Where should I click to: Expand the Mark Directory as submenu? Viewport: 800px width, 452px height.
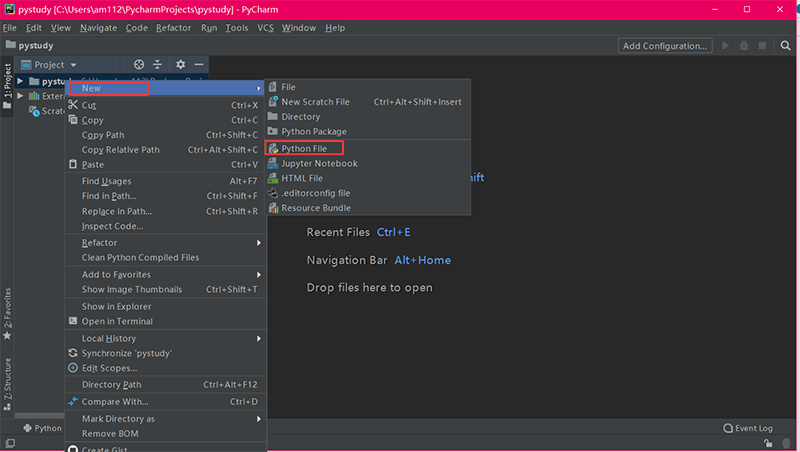259,418
